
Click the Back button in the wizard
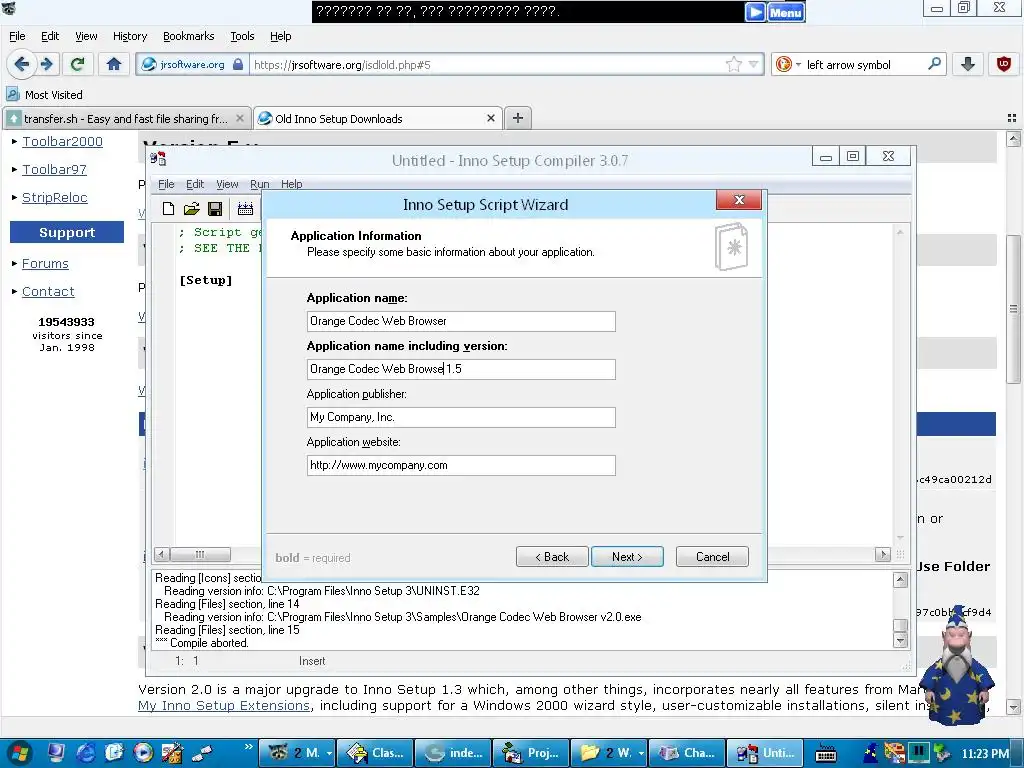pos(552,556)
